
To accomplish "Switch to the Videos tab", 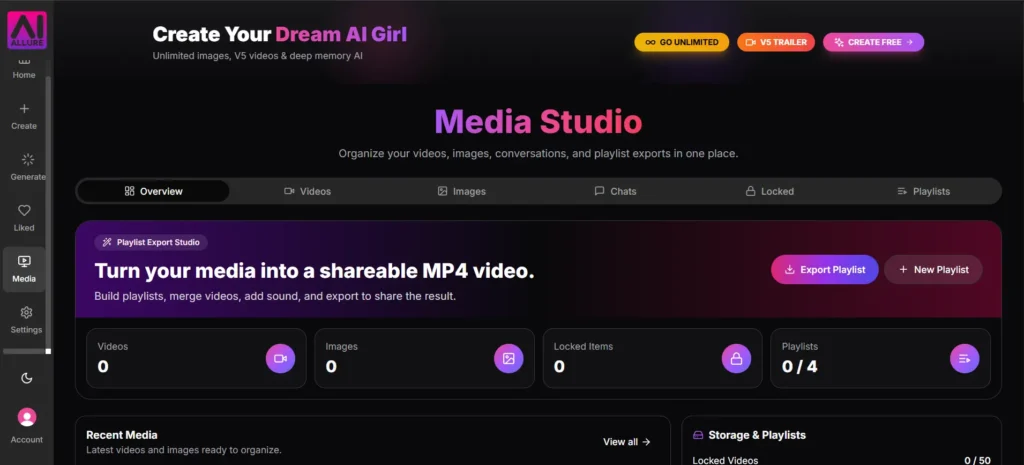I will click(x=308, y=191).
